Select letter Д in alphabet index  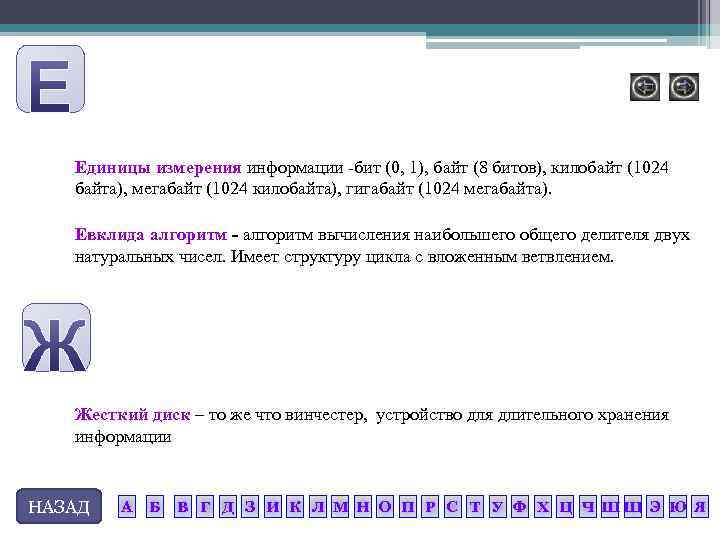[228, 506]
